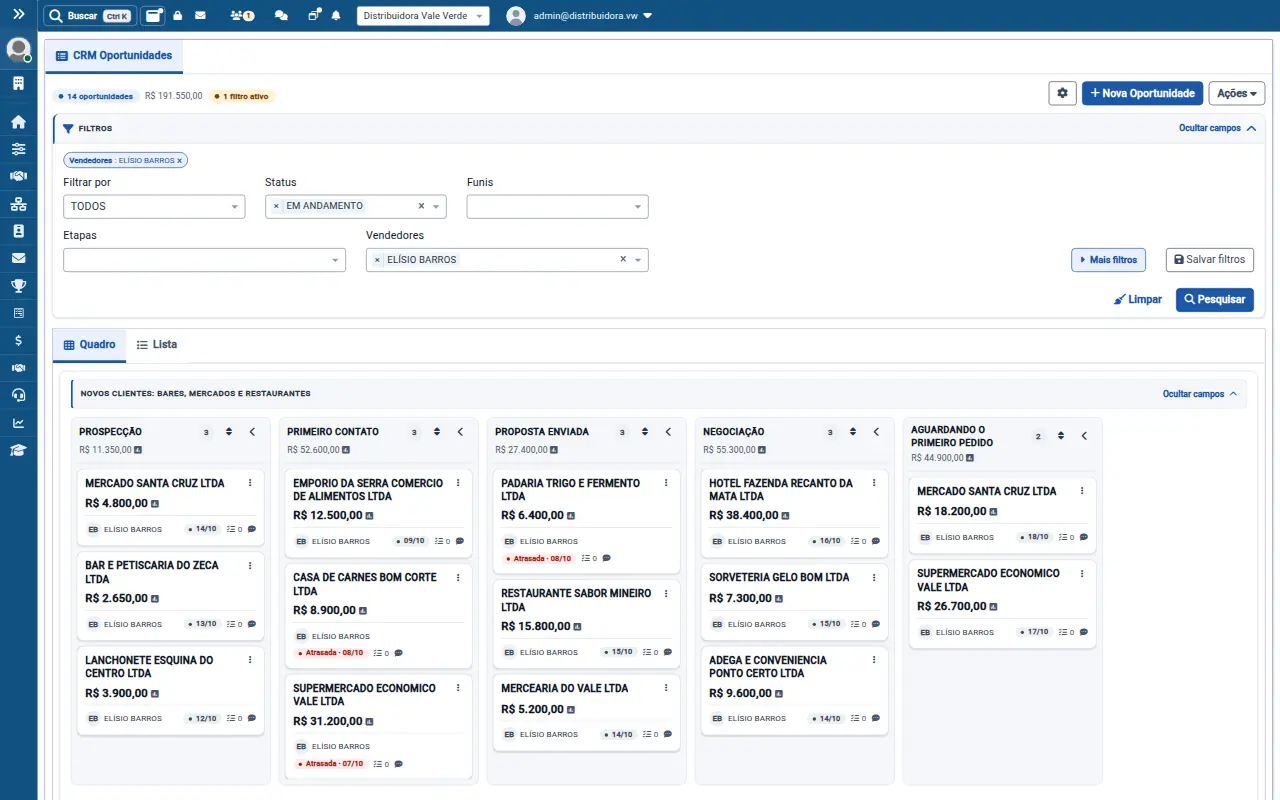1280x800 pixels.
Task: Open the Ações dropdown button
Action: pyautogui.click(x=1237, y=93)
